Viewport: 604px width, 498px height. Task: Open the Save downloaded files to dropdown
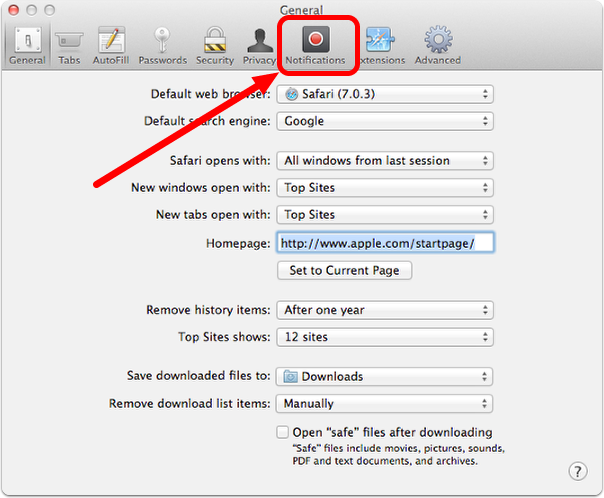click(384, 376)
